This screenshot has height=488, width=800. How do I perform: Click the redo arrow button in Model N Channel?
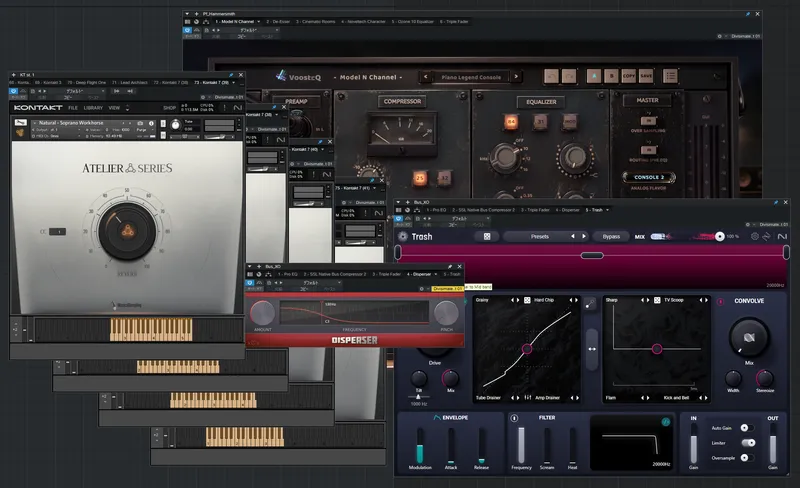click(569, 76)
